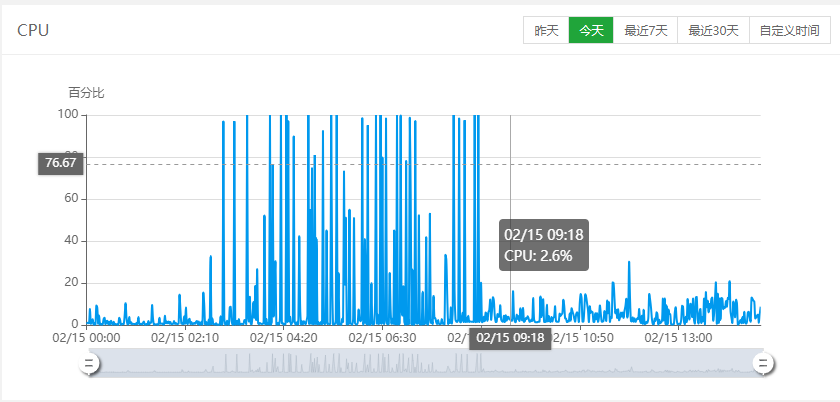The image size is (840, 402).
Task: Click the 40 y-axis label
Action: pos(72,241)
